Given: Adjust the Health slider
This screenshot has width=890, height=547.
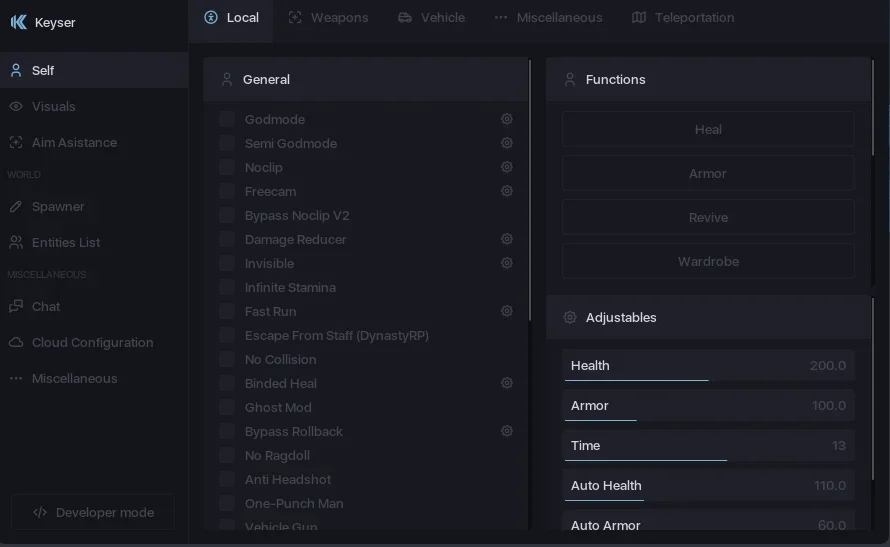Looking at the screenshot, I should pos(708,365).
